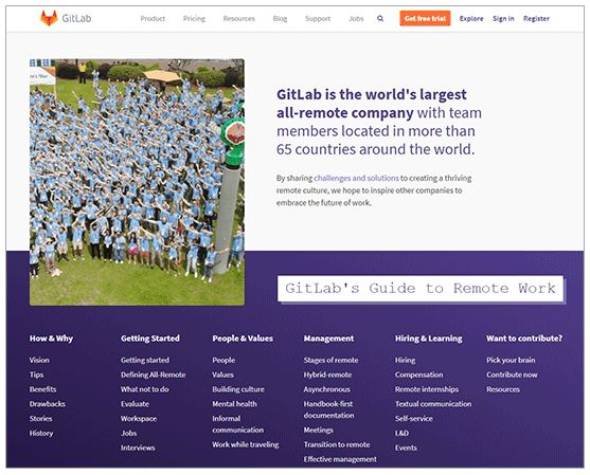Open the Self-service link
The width and height of the screenshot is (590, 475).
pos(414,419)
